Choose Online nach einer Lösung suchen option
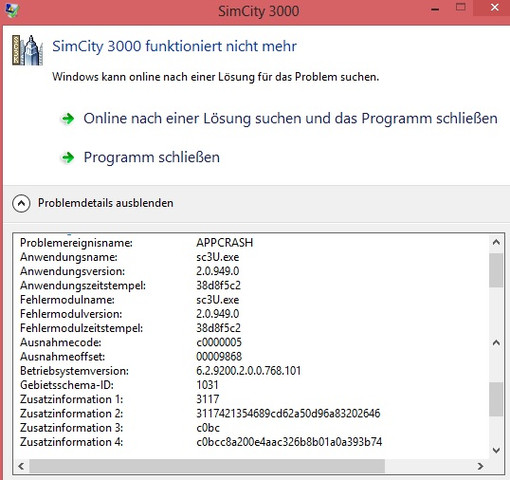 [x=290, y=118]
